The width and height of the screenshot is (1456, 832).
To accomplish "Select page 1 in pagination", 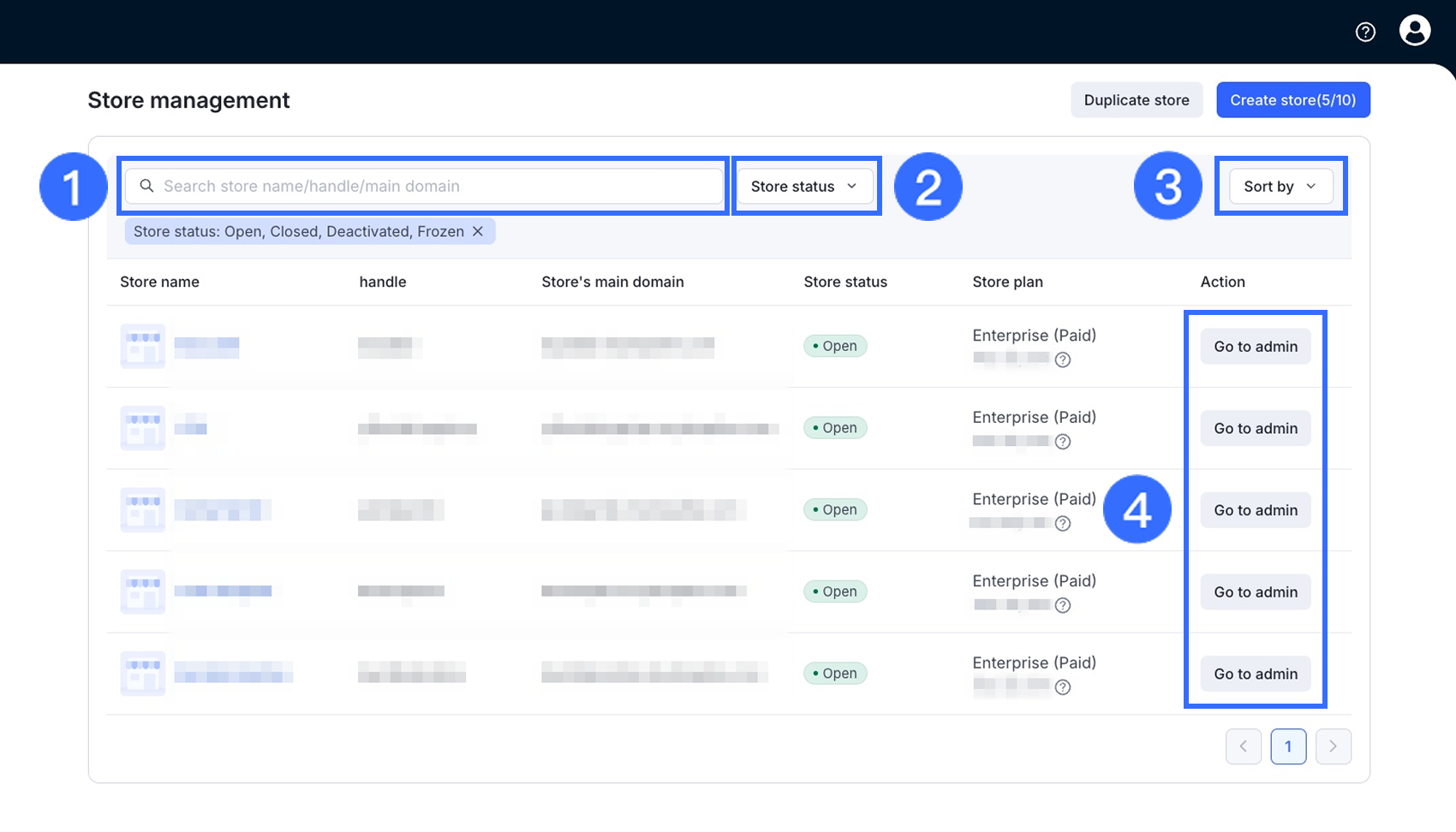I will (x=1288, y=746).
